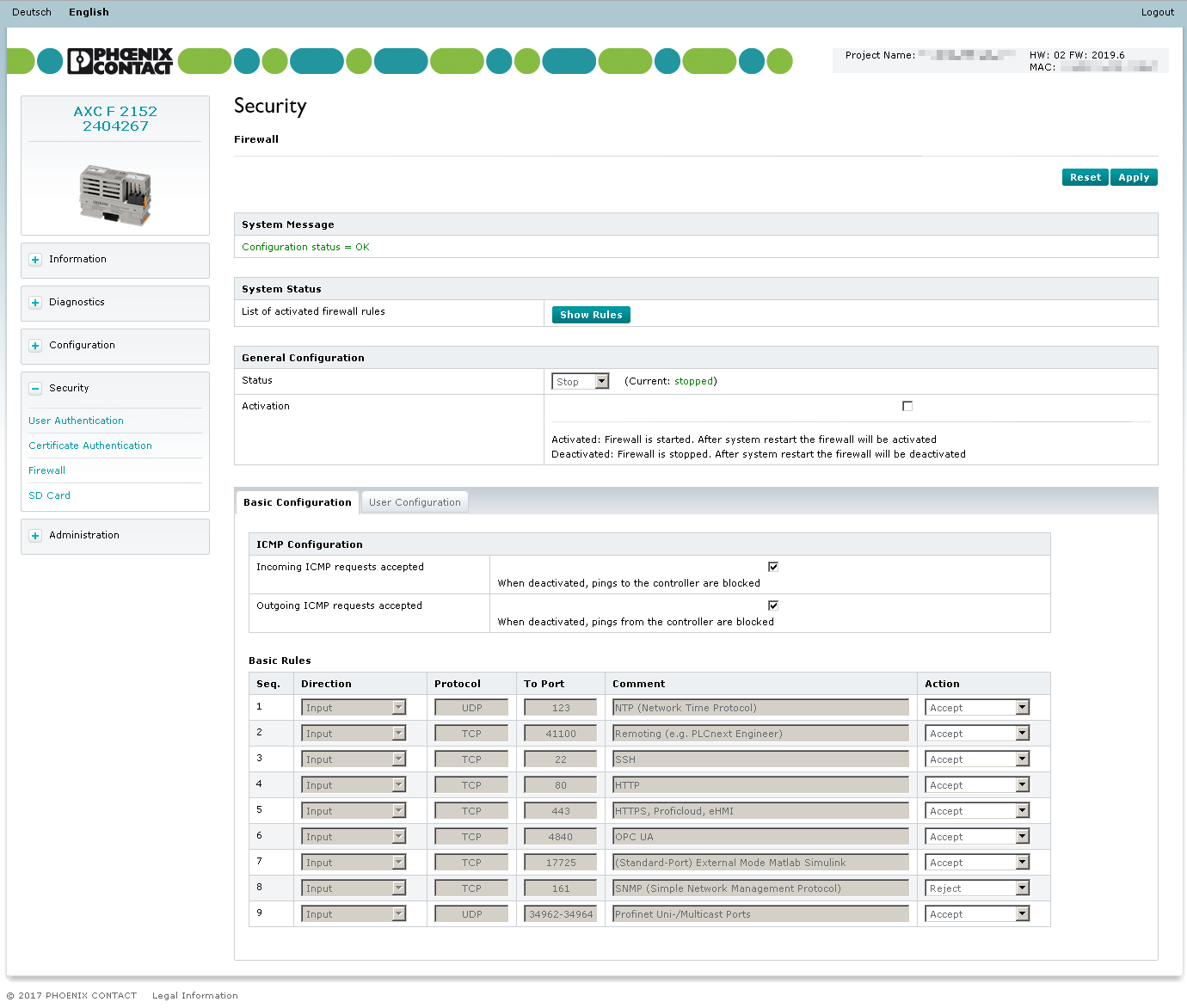The width and height of the screenshot is (1187, 1008).
Task: Click the Reset button
Action: coord(1086,177)
